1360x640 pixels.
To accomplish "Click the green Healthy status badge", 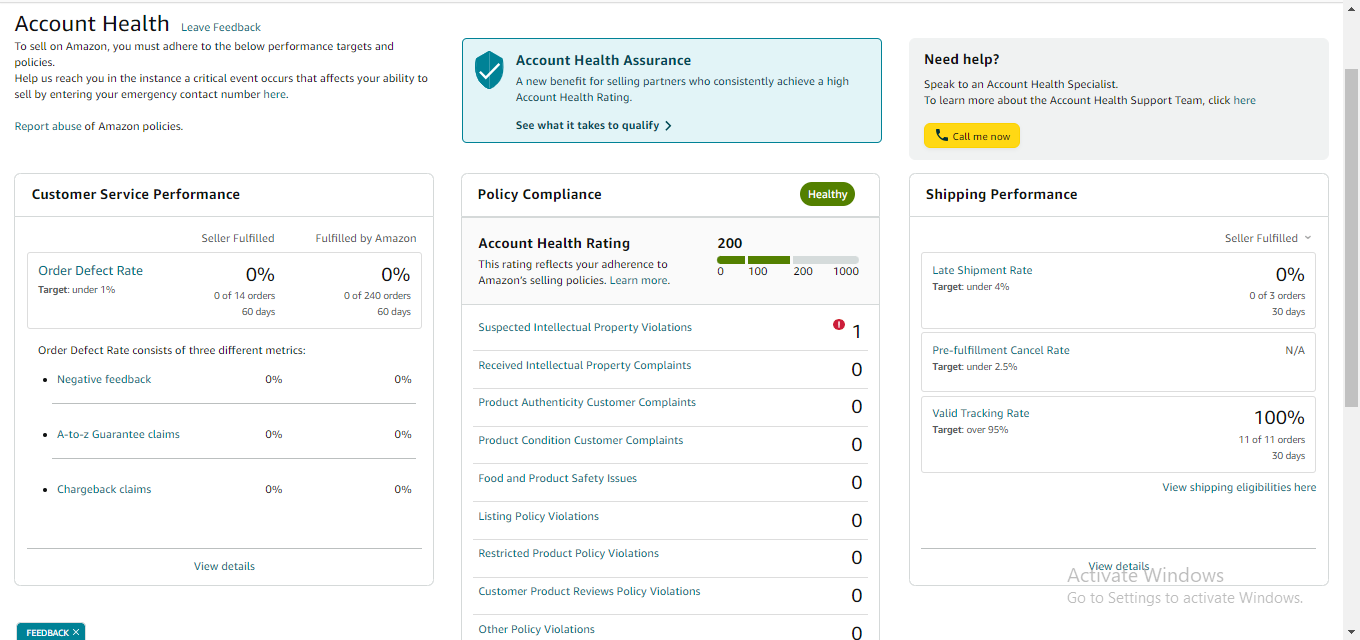I will coord(827,195).
